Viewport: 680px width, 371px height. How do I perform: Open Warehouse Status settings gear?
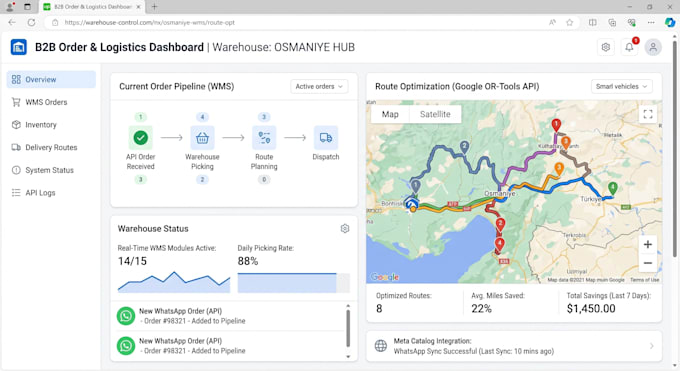pyautogui.click(x=345, y=228)
